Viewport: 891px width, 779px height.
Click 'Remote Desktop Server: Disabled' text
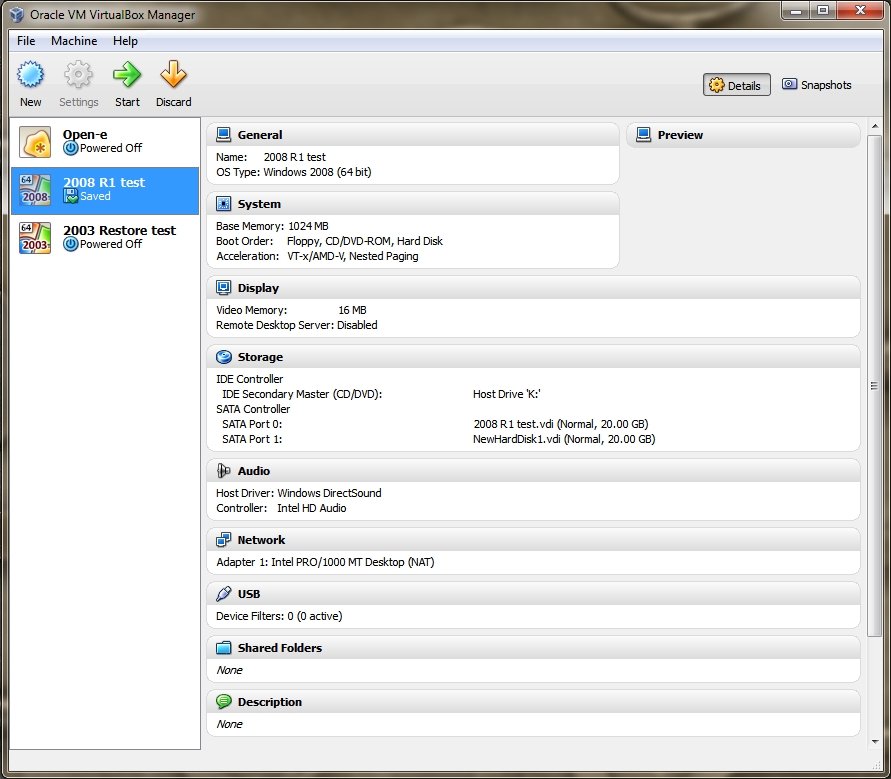tap(297, 325)
